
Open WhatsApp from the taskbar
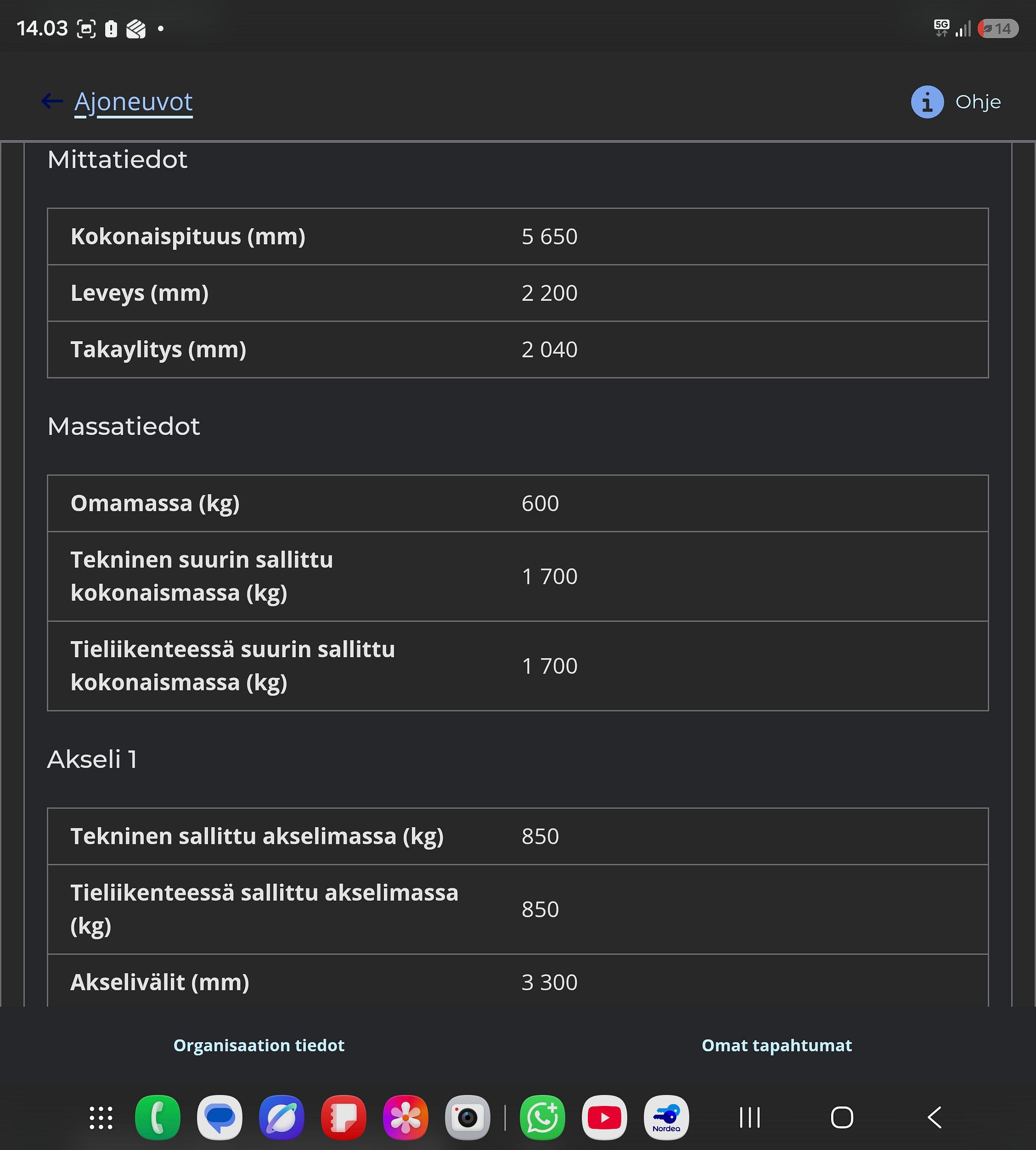(542, 1118)
